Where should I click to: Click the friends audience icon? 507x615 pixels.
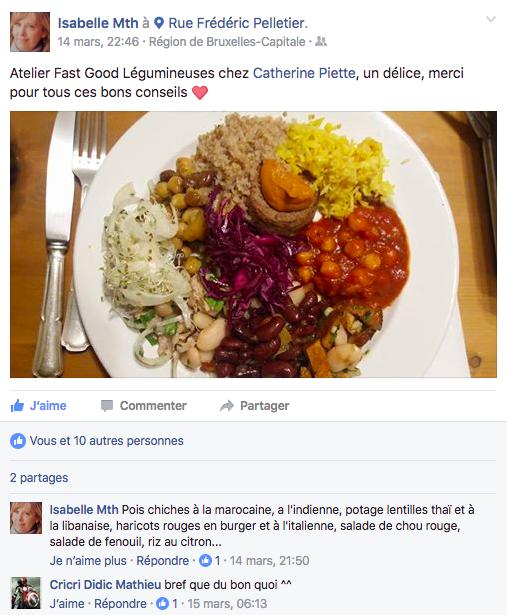(321, 41)
